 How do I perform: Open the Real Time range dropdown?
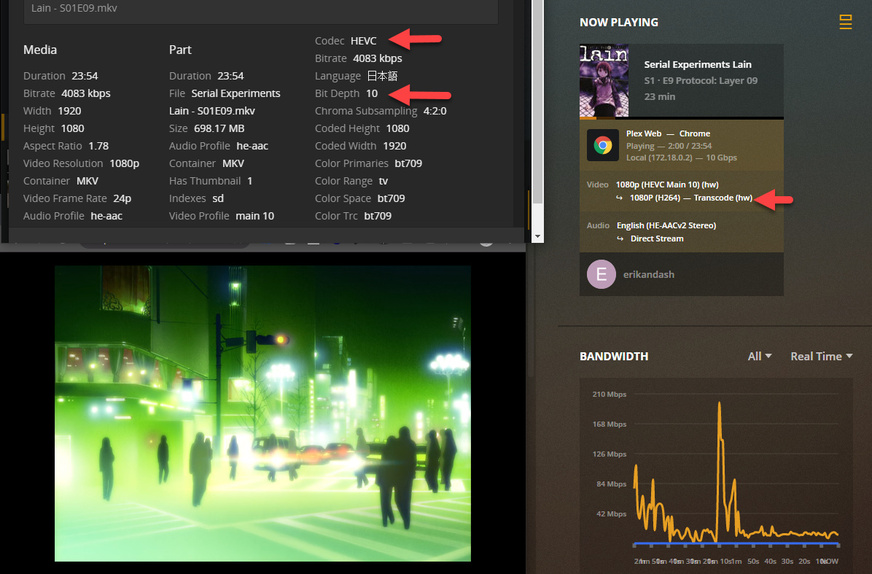pyautogui.click(x=821, y=356)
